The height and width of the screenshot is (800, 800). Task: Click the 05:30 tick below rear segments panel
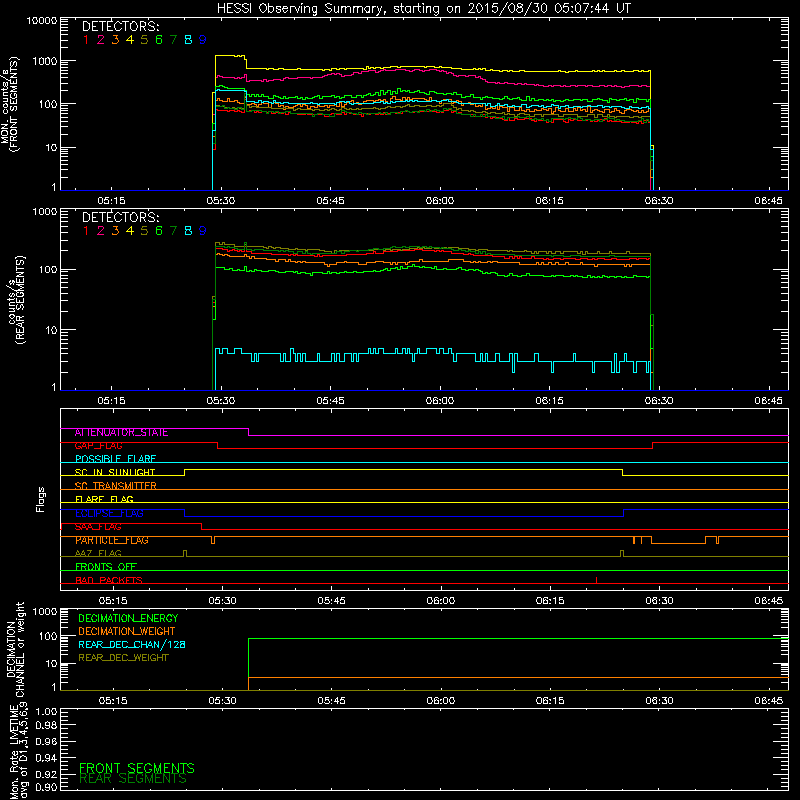[221, 401]
